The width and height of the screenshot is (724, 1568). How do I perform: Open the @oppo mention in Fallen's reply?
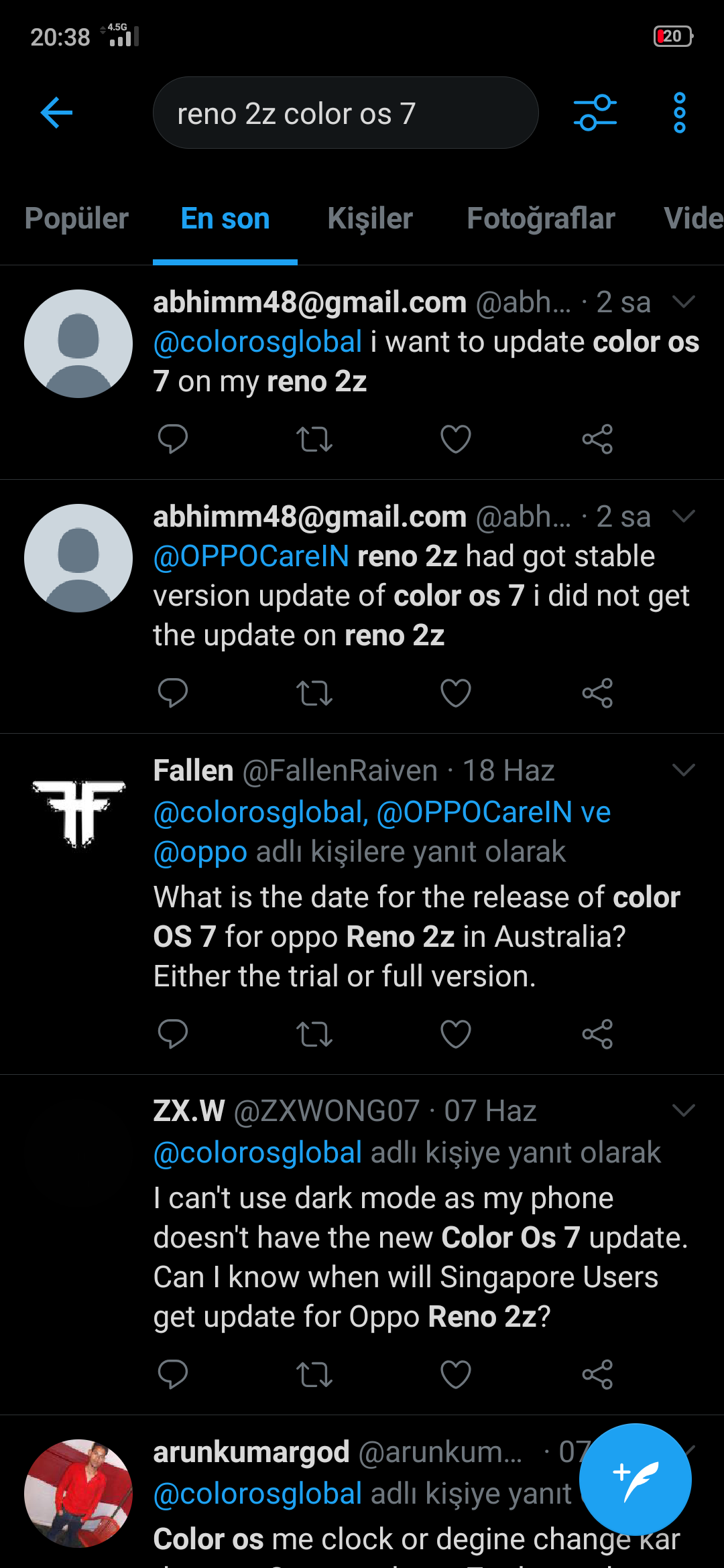tap(200, 852)
